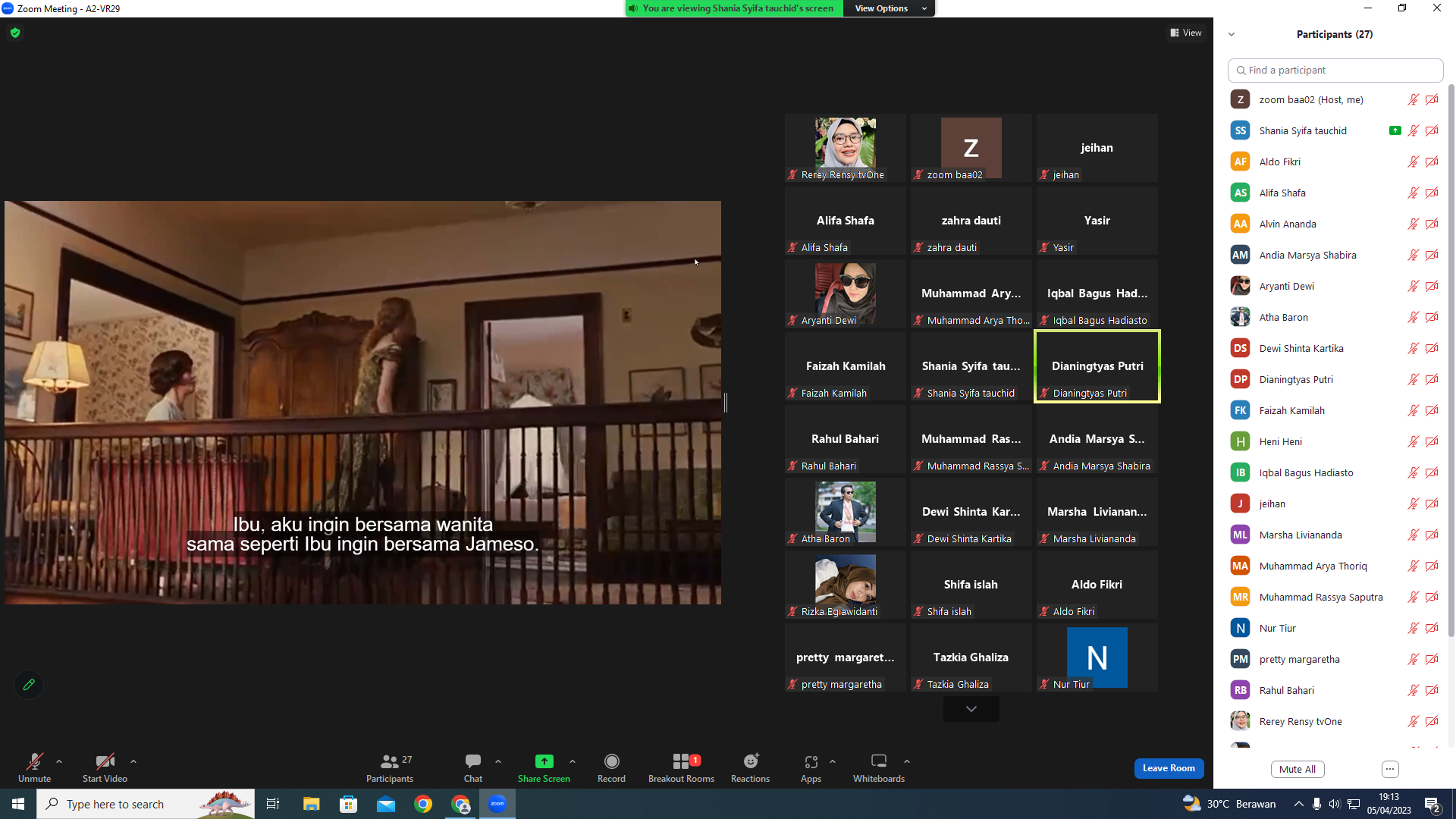
Task: Expand apps options arrow next to Apps
Action: click(x=833, y=761)
